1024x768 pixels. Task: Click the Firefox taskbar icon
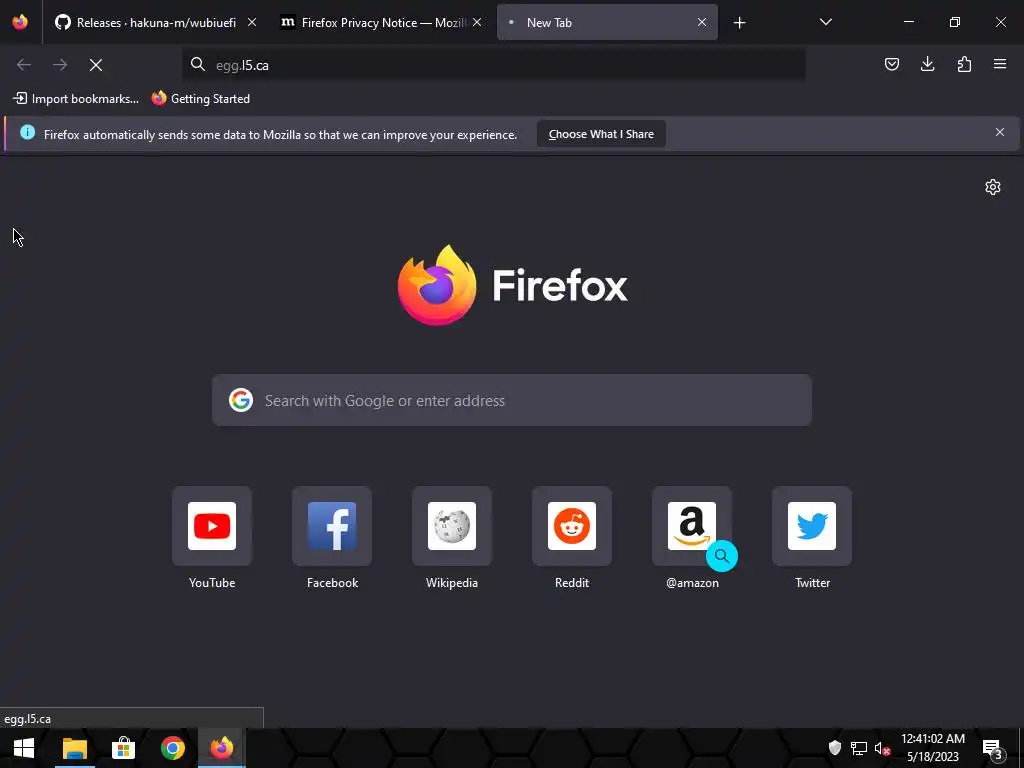click(221, 748)
